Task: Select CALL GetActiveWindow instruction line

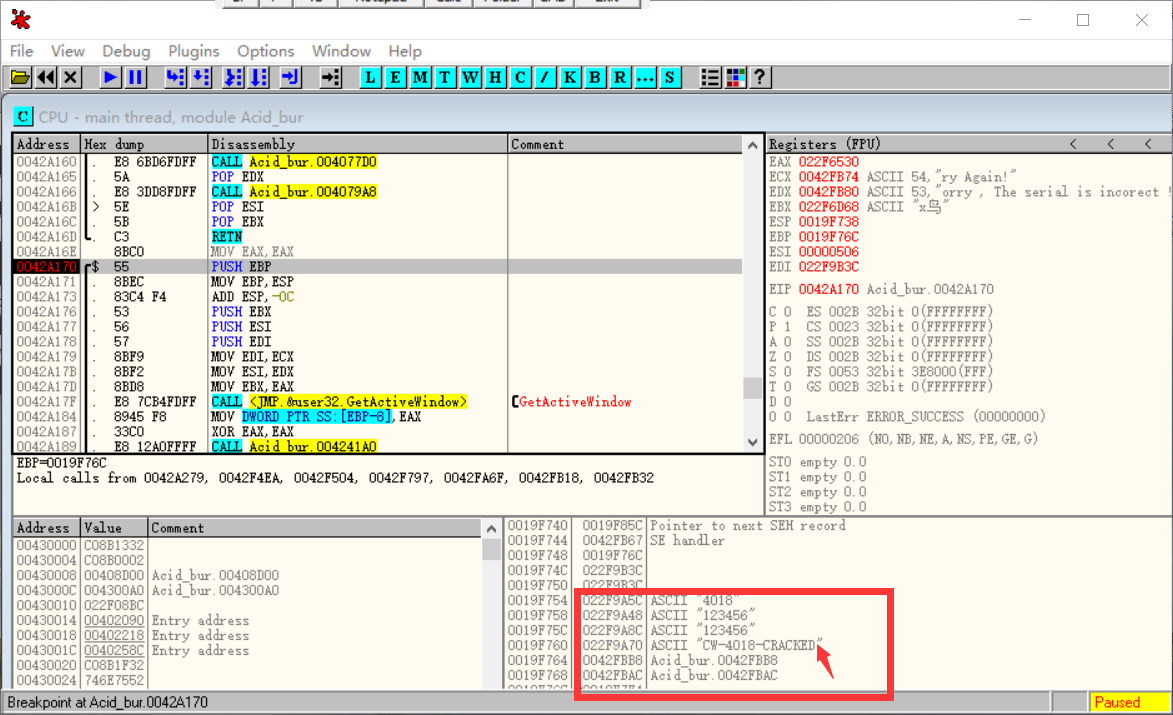Action: (378, 401)
